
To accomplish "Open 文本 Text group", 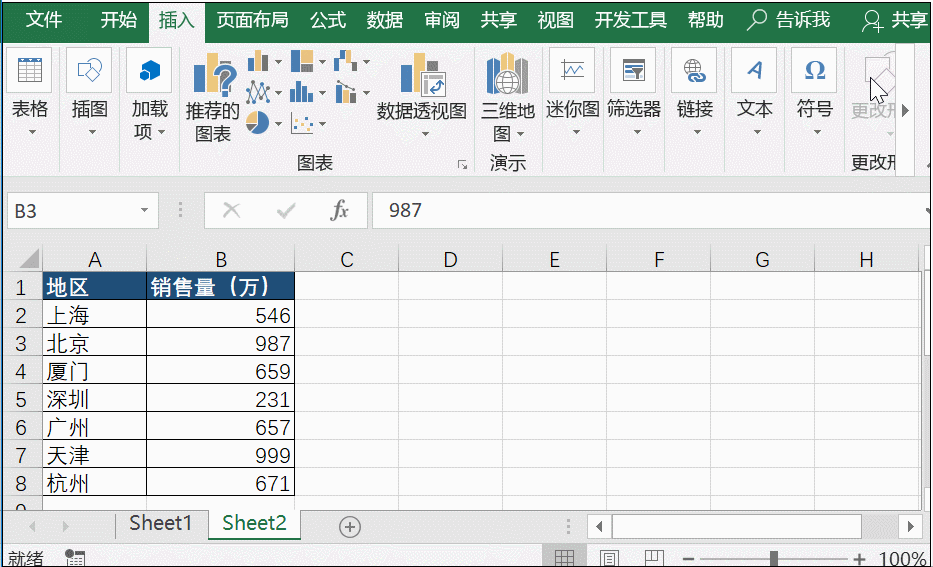I will (x=754, y=93).
